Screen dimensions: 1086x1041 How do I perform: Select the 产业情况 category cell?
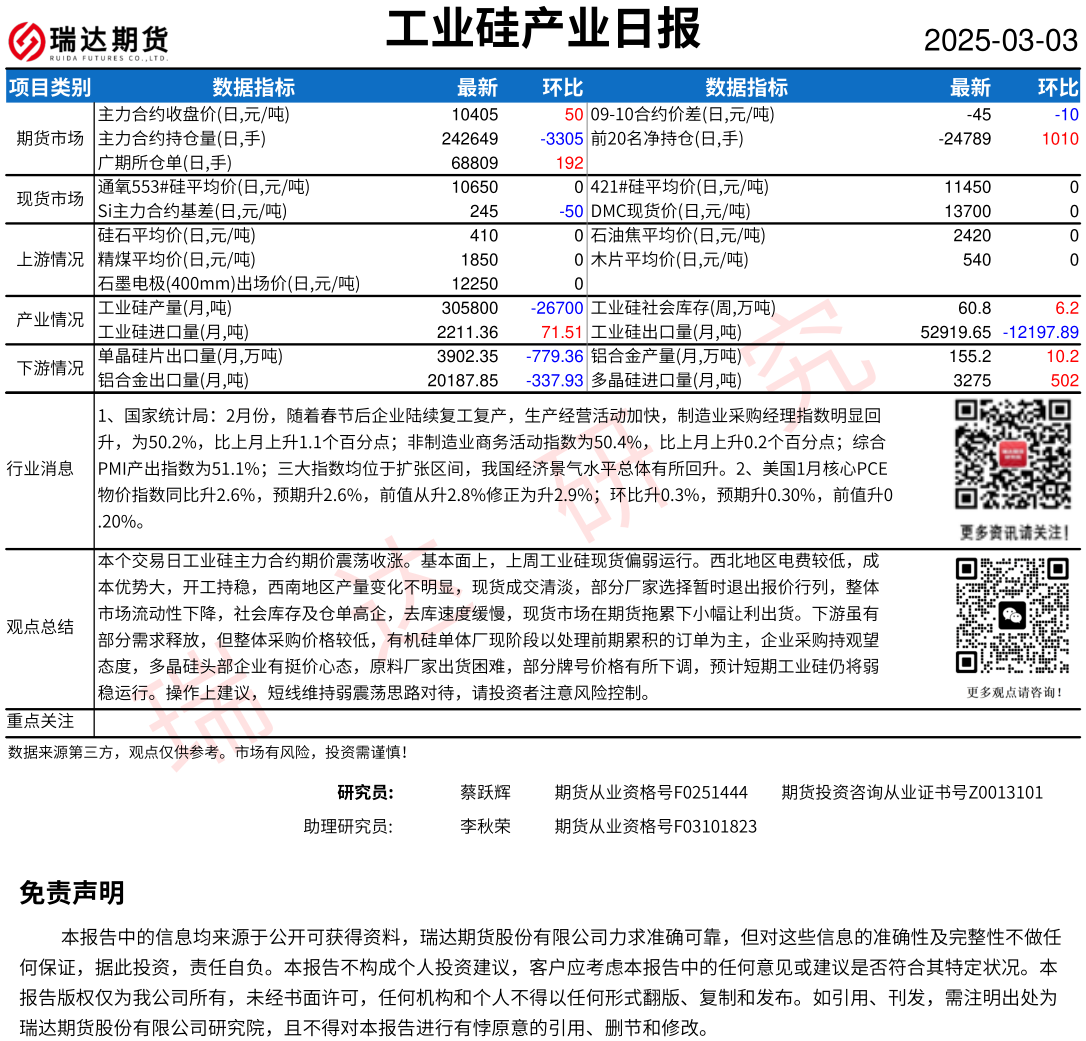50,320
